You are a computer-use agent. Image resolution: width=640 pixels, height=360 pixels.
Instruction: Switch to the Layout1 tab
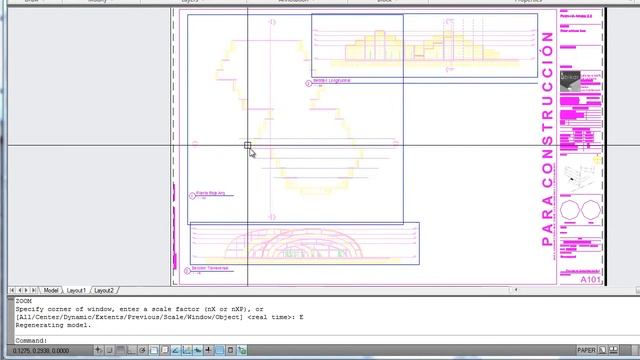pos(76,290)
